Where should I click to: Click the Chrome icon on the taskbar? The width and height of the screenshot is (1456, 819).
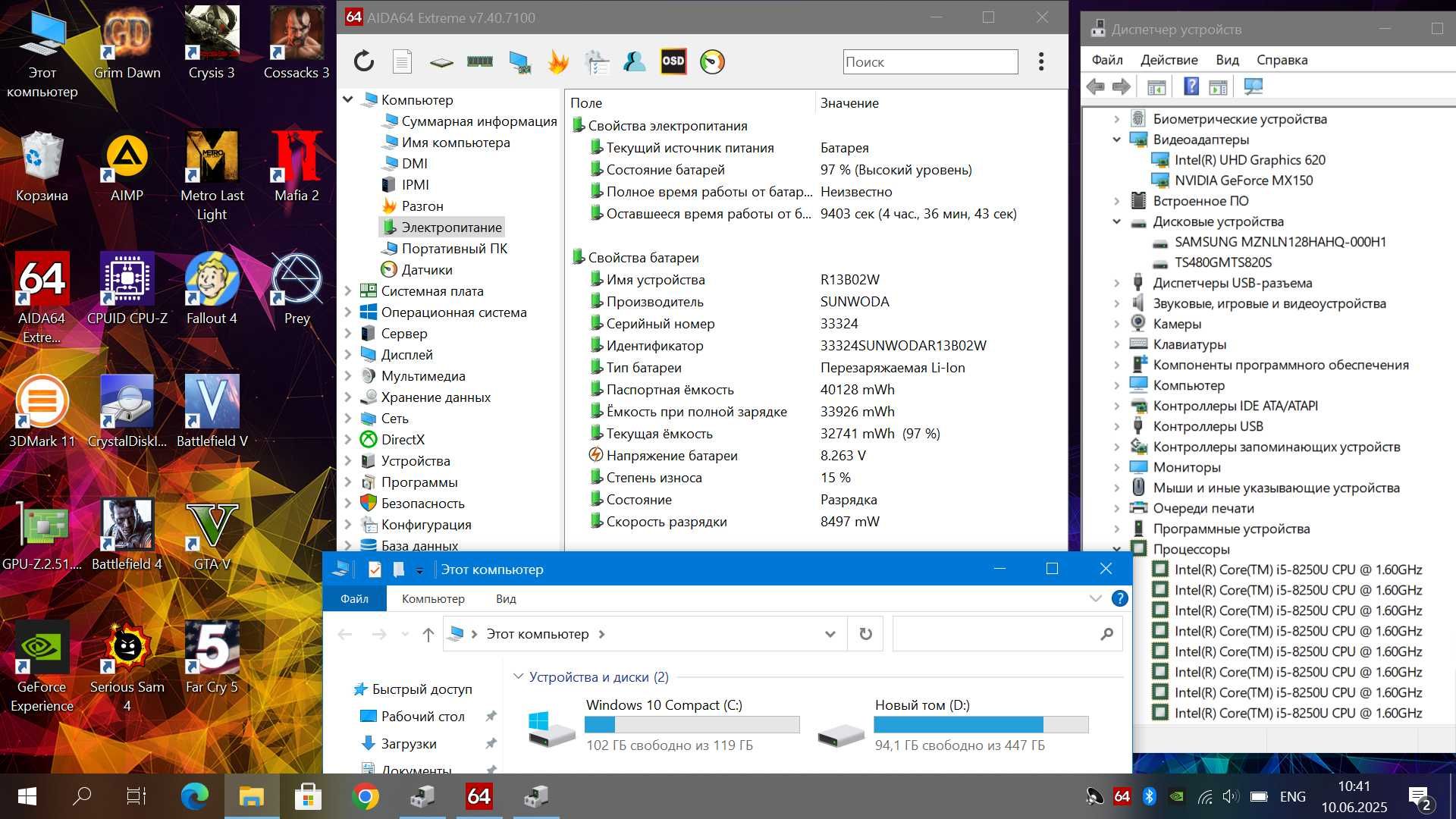366,796
